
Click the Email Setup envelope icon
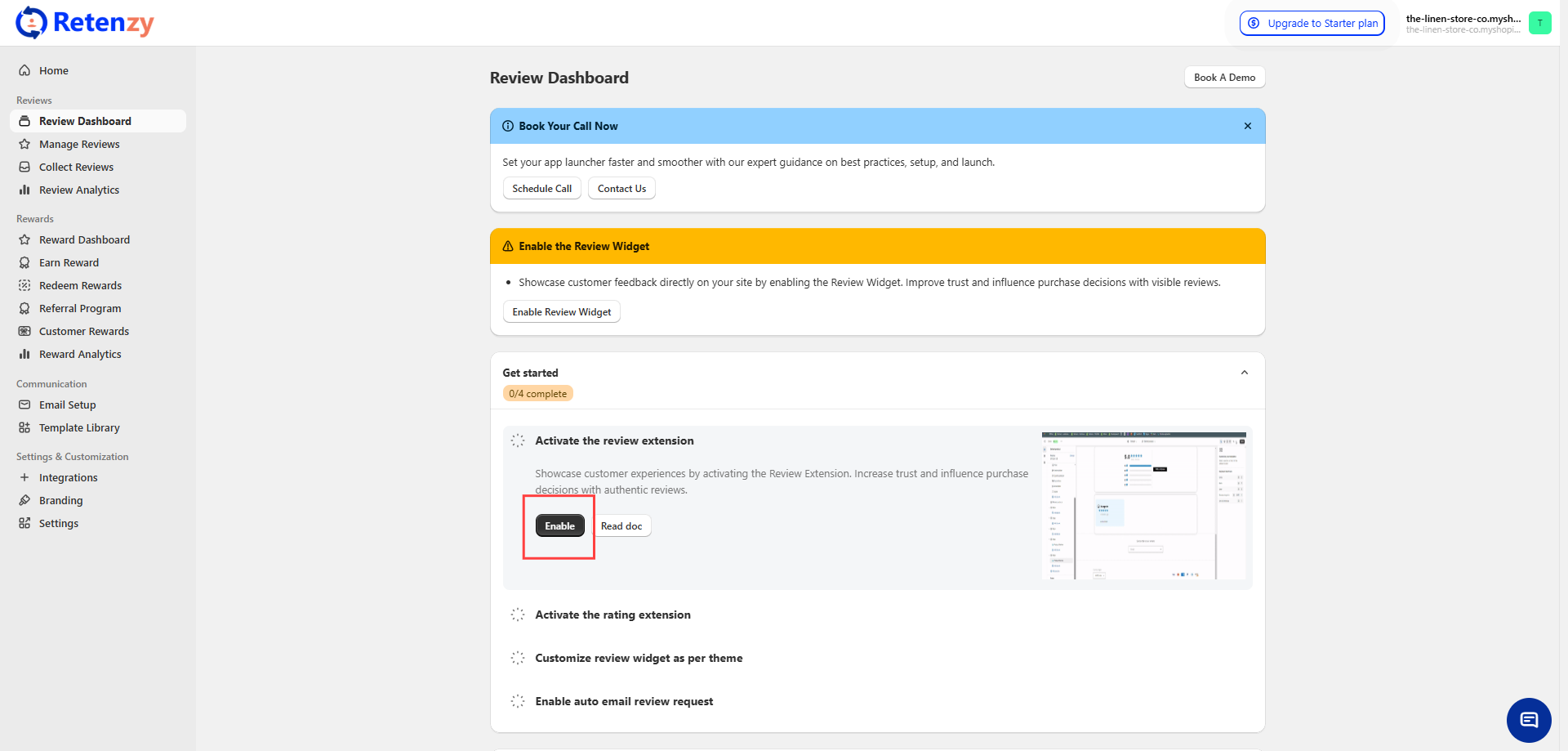coord(24,405)
